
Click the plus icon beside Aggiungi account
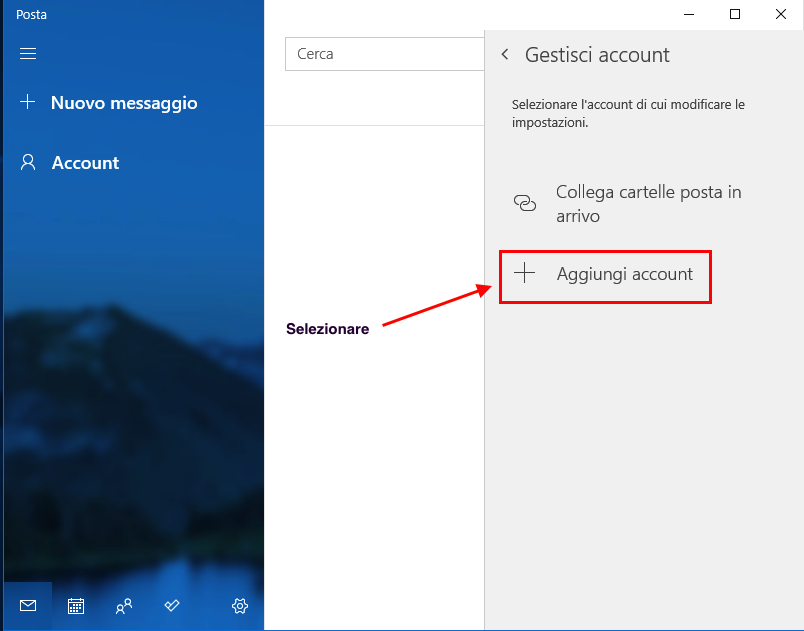click(525, 273)
